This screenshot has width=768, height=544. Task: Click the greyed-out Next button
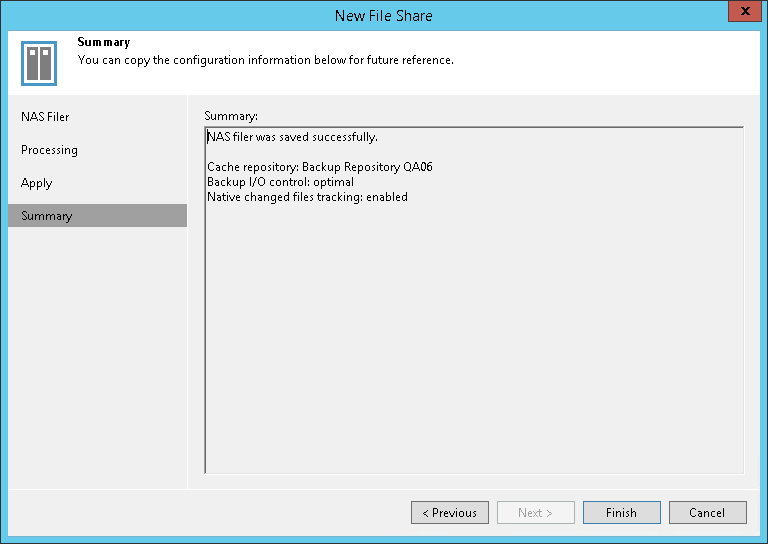[535, 513]
